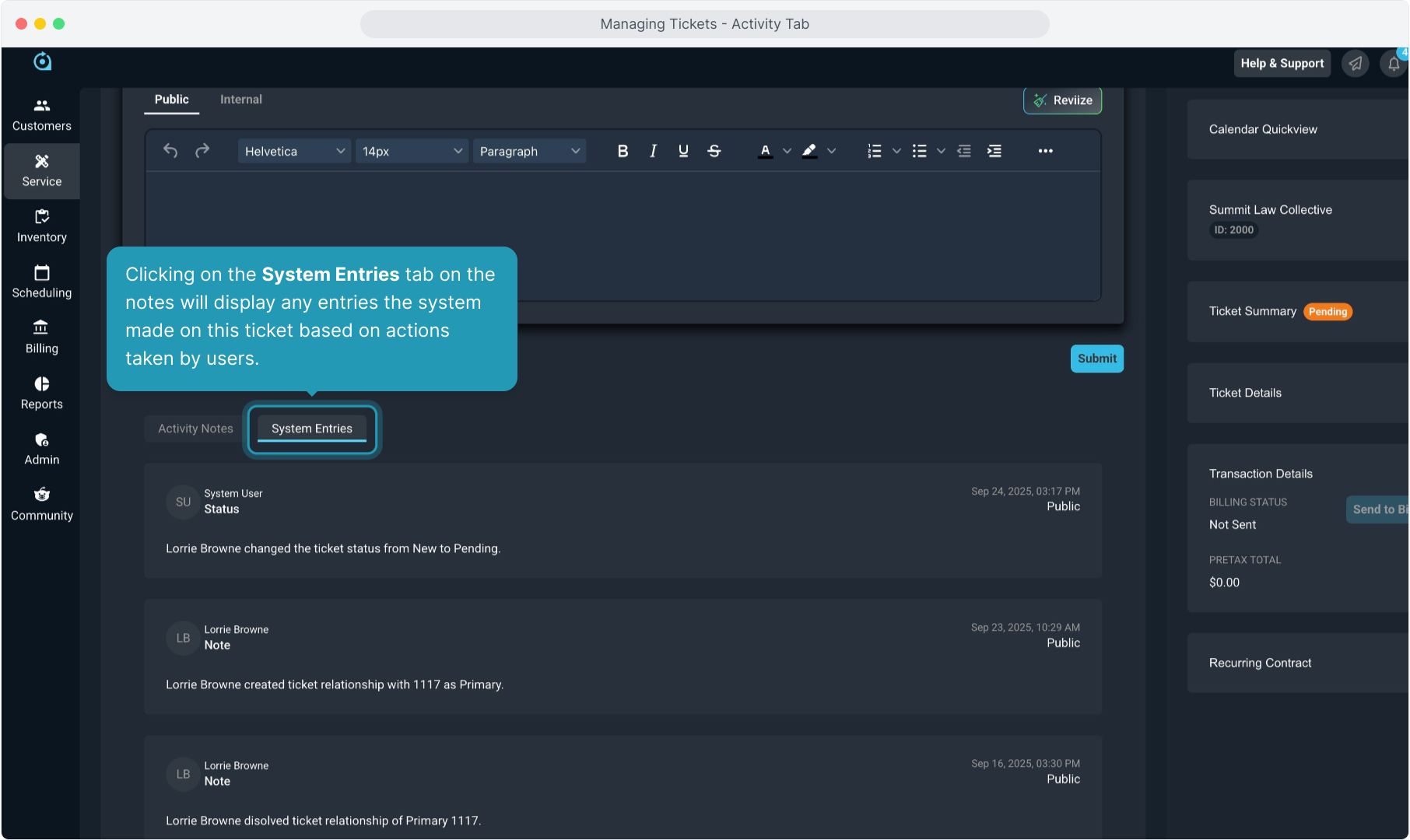
Task: Open the Customers section in sidebar
Action: pos(42,115)
